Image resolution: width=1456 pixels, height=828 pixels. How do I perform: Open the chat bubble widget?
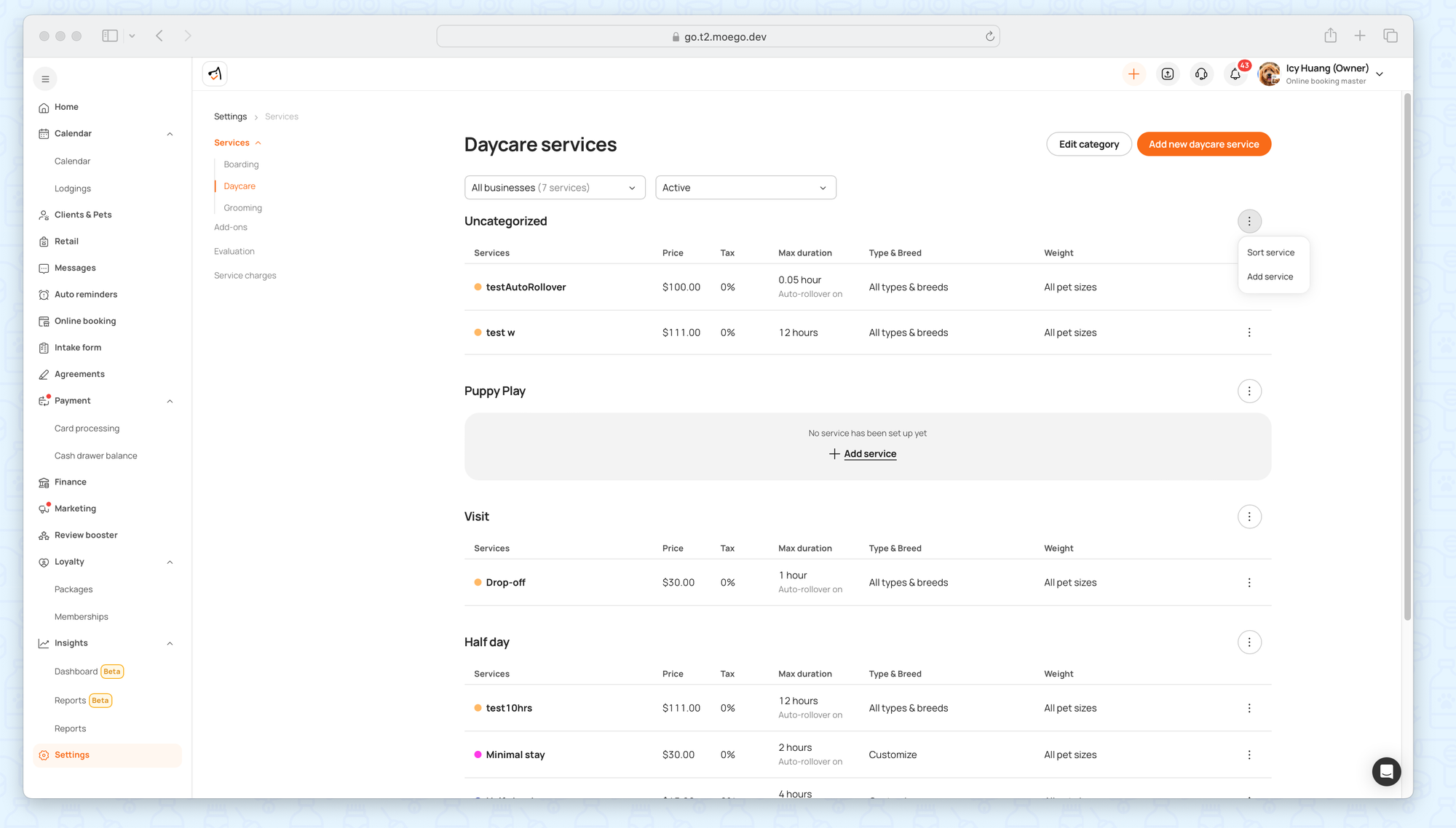(x=1386, y=771)
